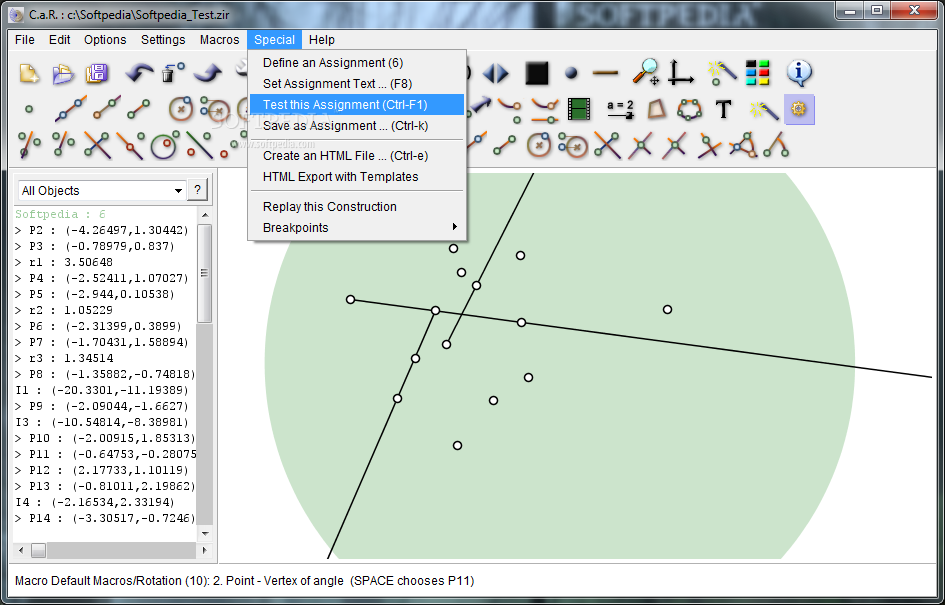Click the '?' help button beside All Objects
The height and width of the screenshot is (605, 945).
(x=198, y=190)
